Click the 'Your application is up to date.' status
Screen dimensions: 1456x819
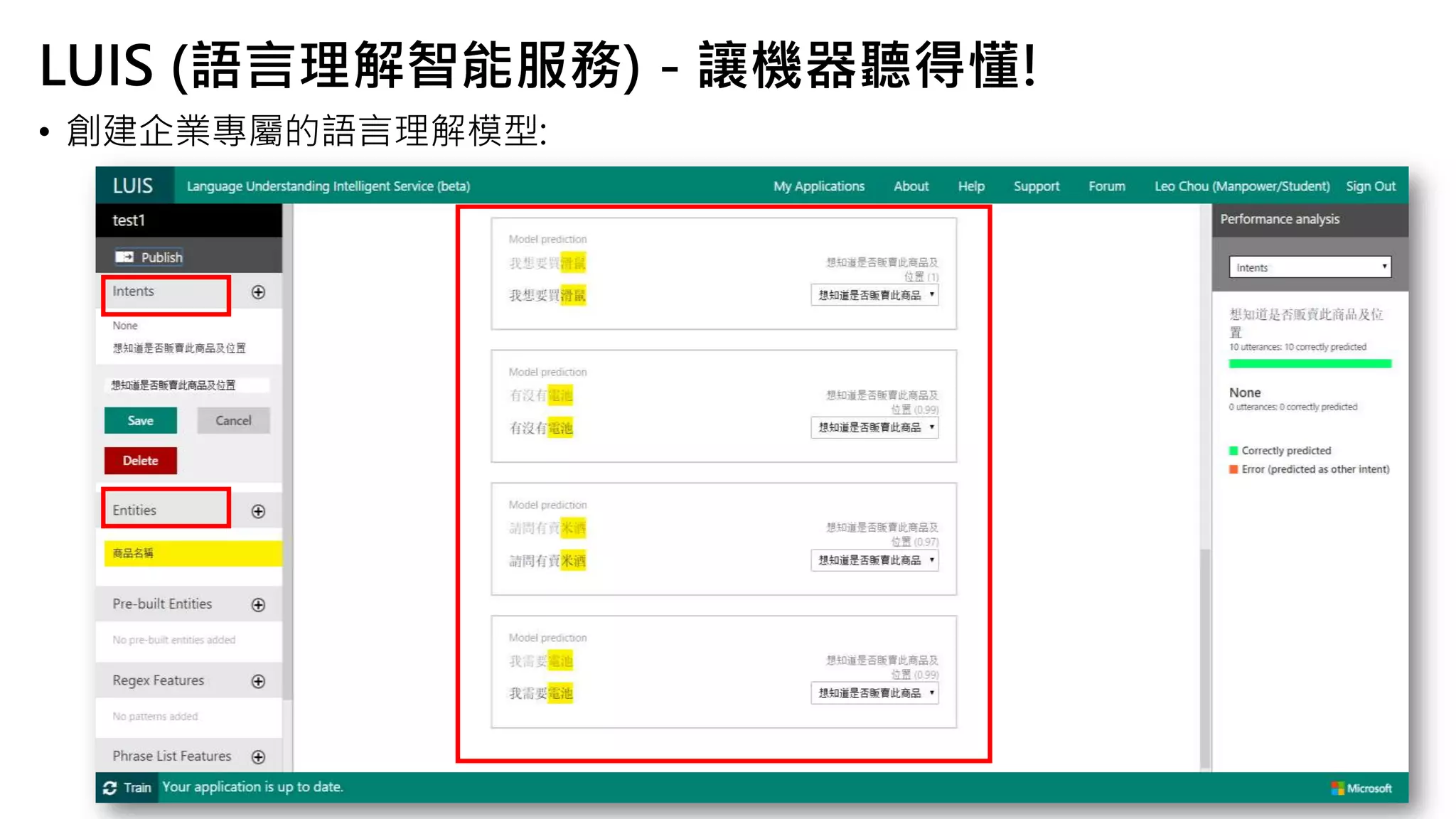[252, 787]
